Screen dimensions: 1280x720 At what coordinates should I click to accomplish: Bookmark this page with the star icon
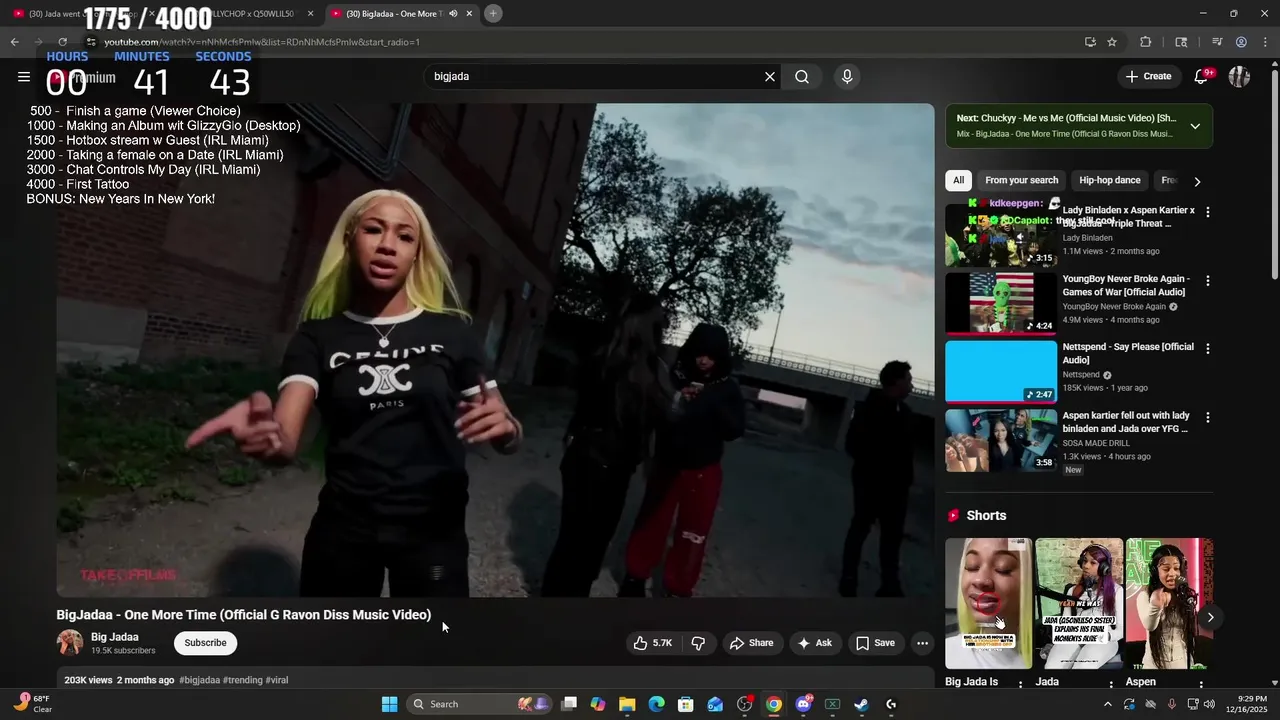point(1112,42)
